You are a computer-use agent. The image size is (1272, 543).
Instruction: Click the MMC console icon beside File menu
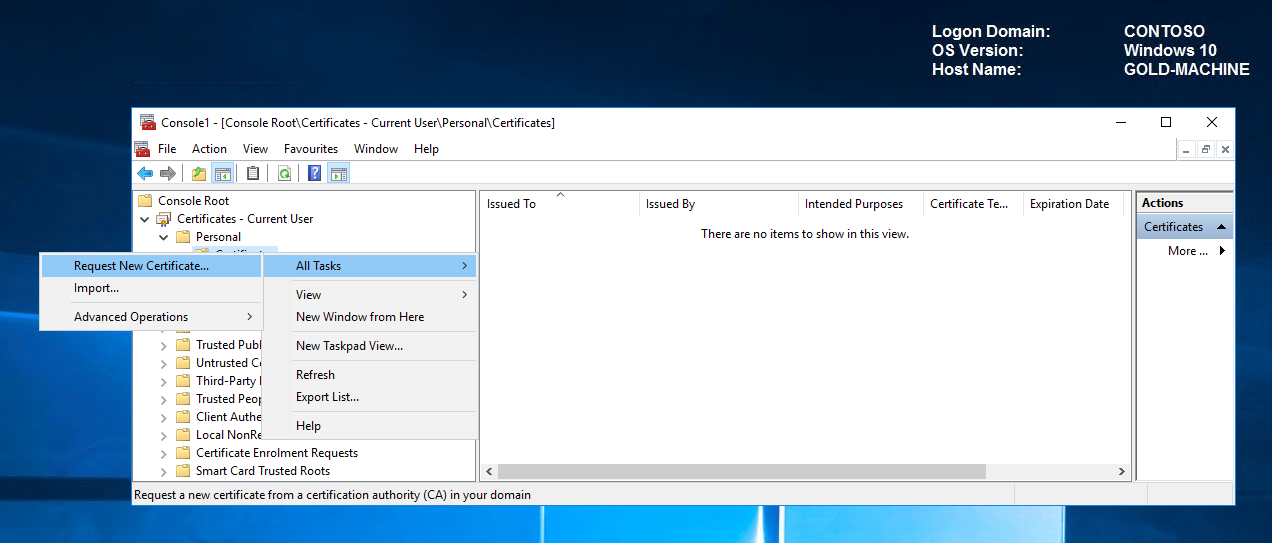pyautogui.click(x=142, y=148)
